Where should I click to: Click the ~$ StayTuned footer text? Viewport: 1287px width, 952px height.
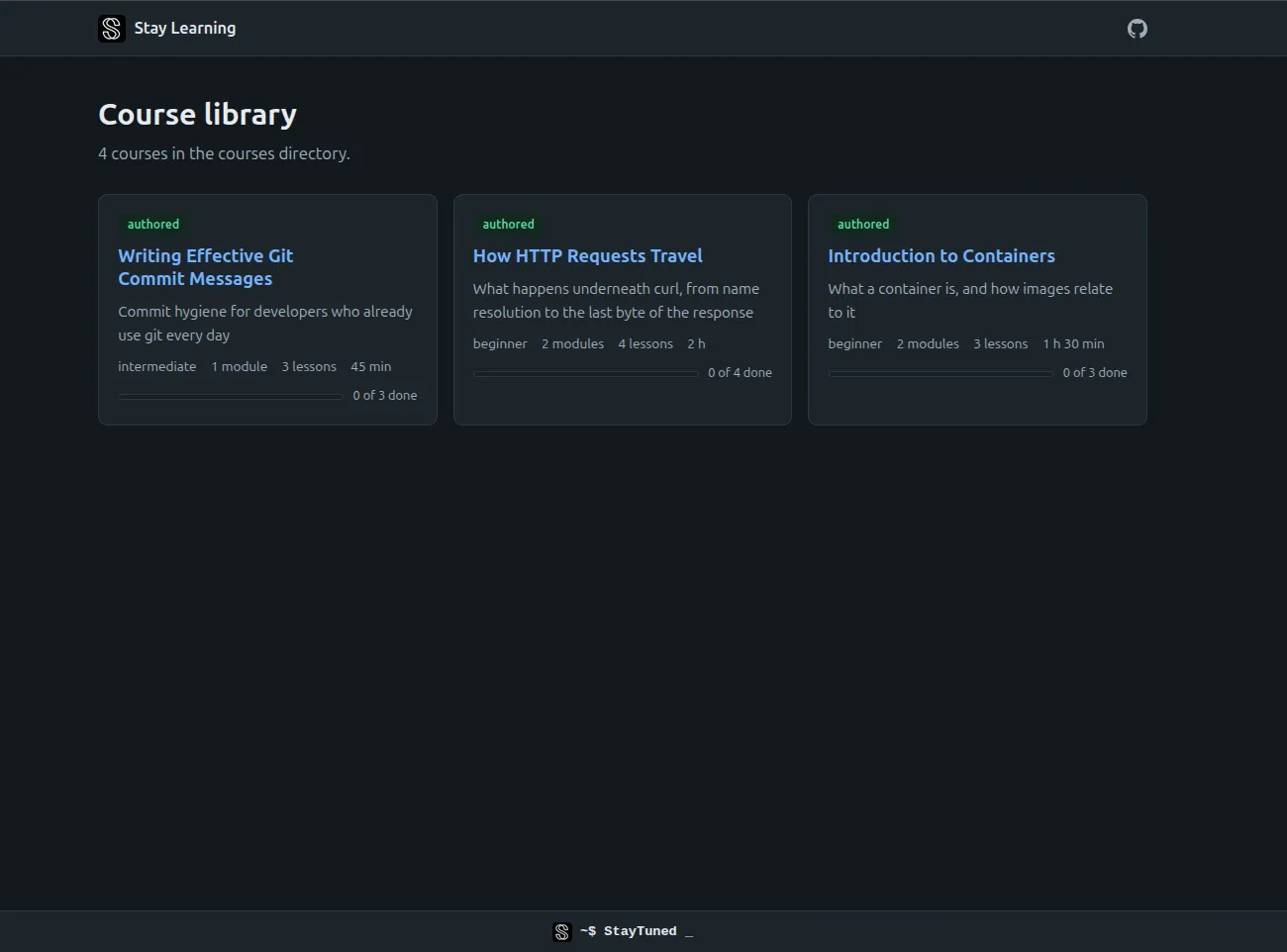pos(637,931)
